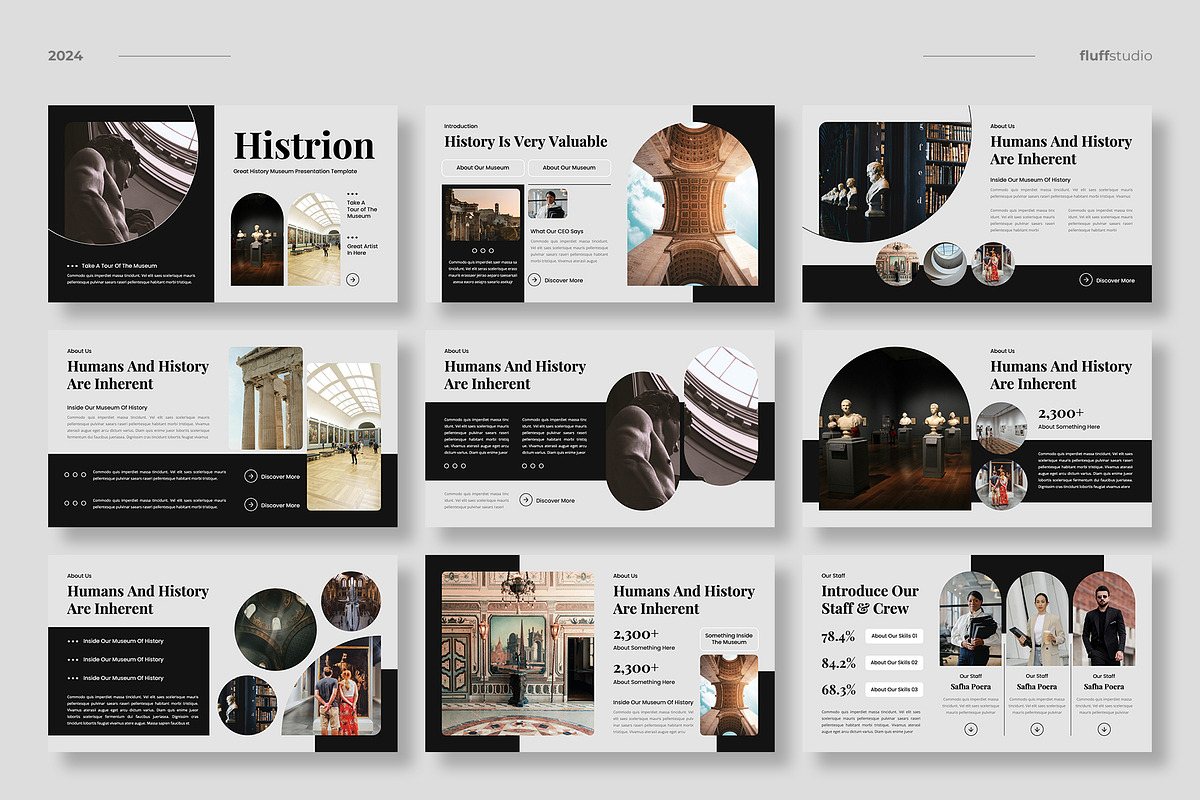Click download arrow under first Safha Poera card
Viewport: 1200px width, 800px height.
[971, 729]
